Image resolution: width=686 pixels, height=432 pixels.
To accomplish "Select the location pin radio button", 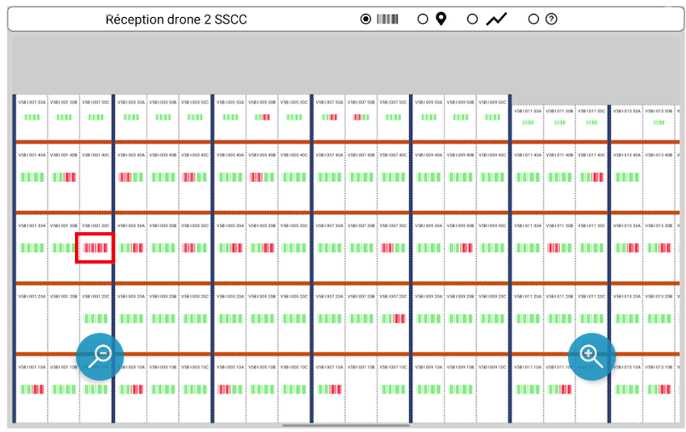I will click(422, 19).
